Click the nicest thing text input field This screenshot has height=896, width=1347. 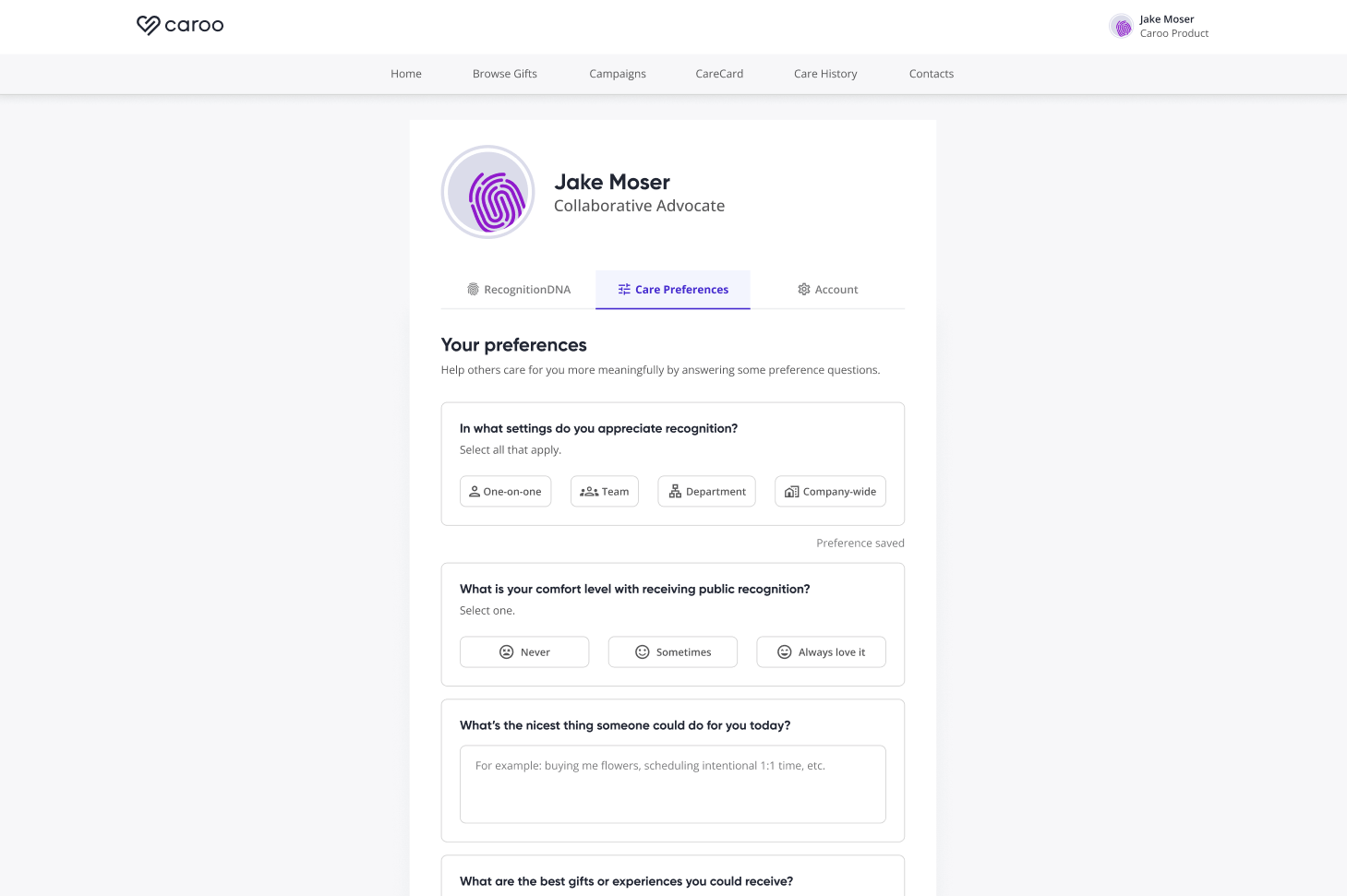[x=672, y=784]
